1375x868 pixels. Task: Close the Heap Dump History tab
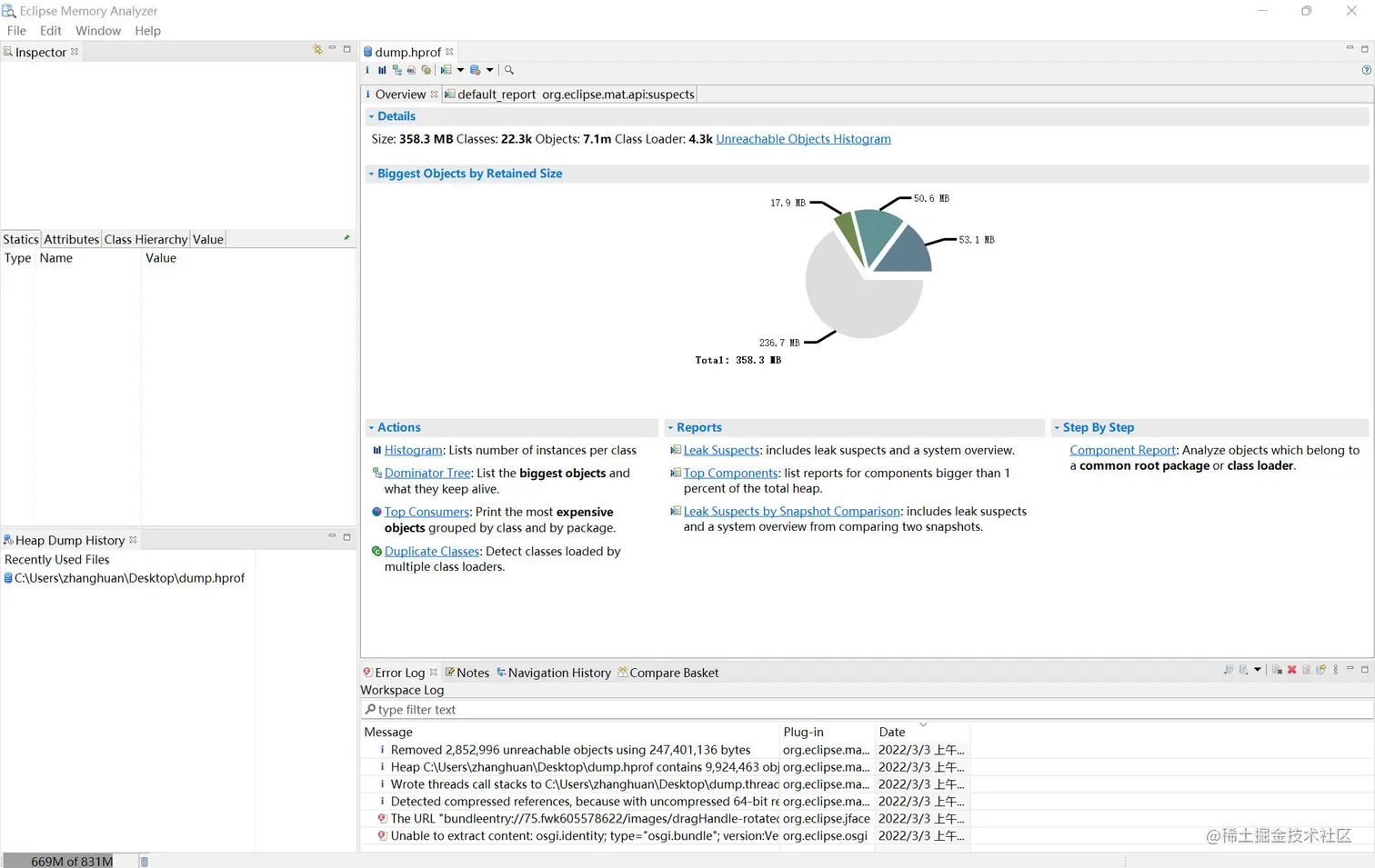[133, 540]
